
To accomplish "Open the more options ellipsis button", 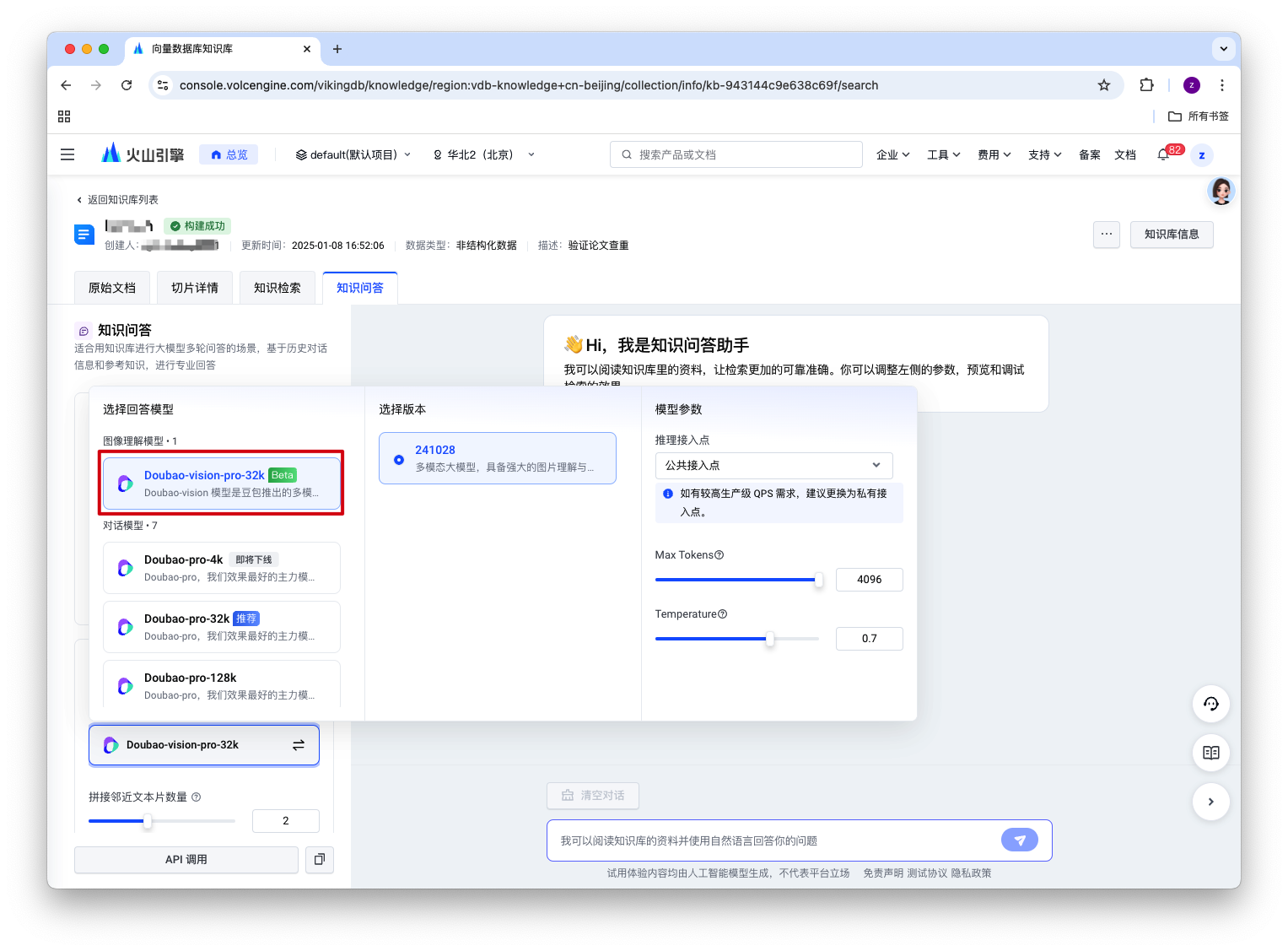I will click(1107, 235).
